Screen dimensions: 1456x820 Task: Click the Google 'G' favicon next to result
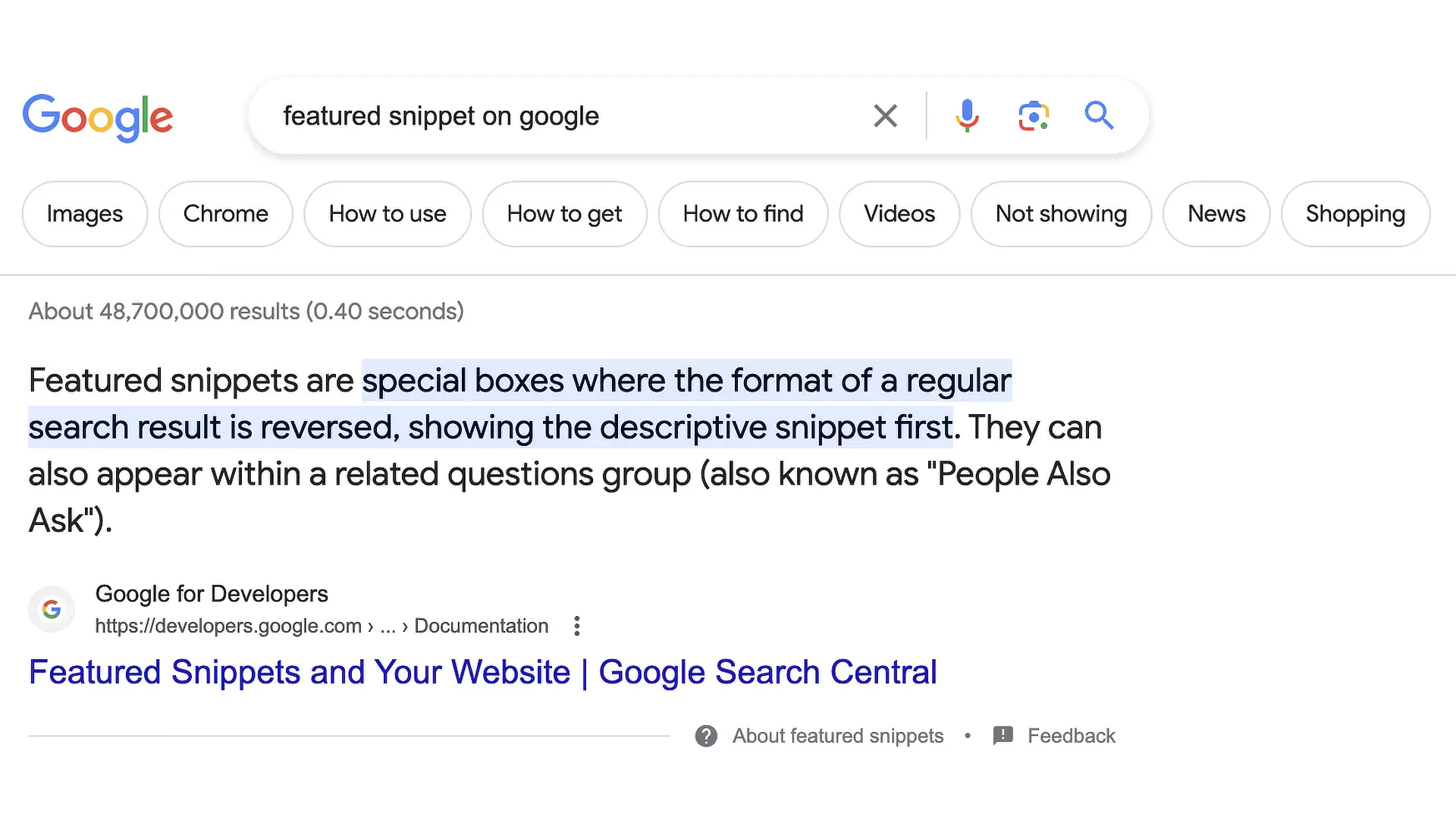(x=51, y=609)
